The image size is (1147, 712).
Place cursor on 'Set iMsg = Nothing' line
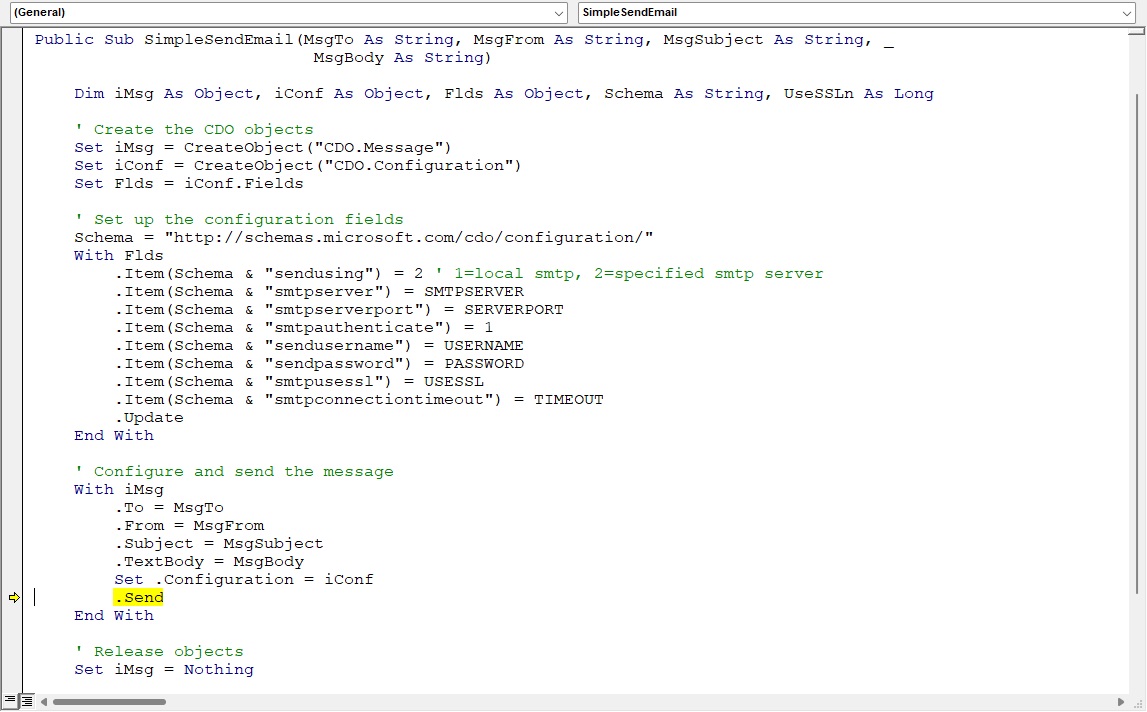pyautogui.click(x=164, y=670)
